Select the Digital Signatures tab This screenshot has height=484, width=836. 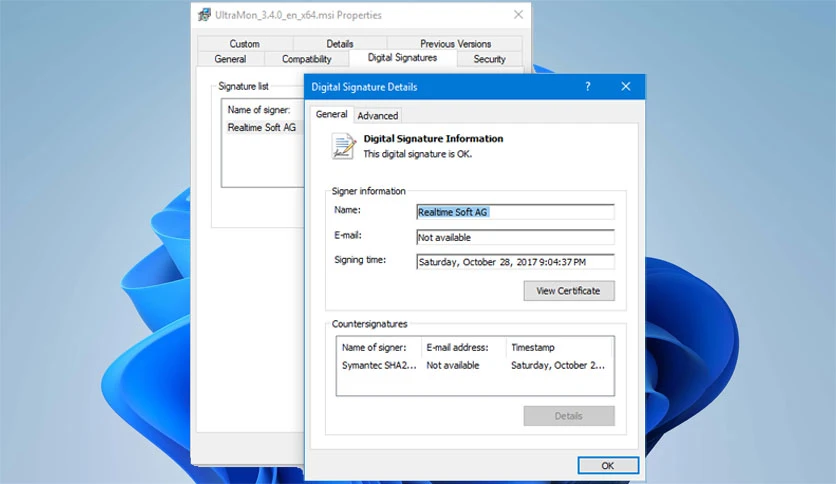pyautogui.click(x=403, y=58)
